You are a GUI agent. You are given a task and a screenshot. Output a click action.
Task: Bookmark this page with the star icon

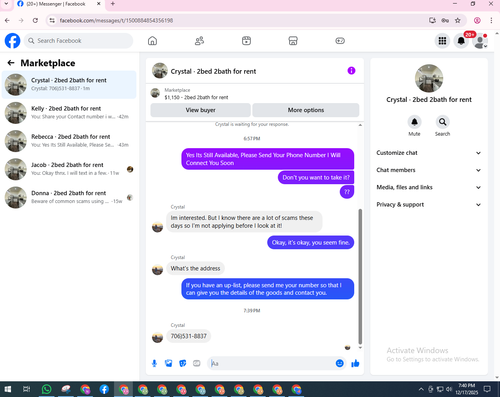[x=458, y=20]
